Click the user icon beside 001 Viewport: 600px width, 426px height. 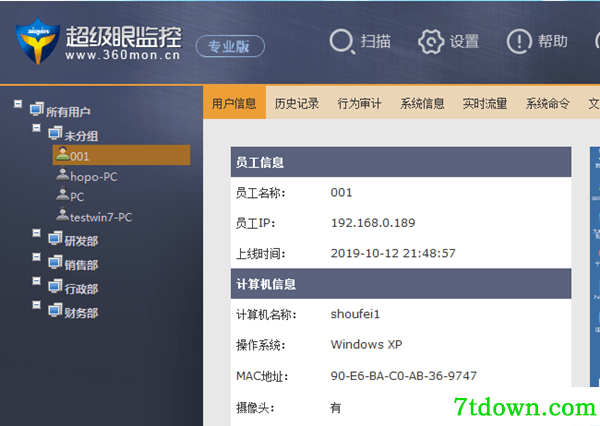tap(62, 153)
